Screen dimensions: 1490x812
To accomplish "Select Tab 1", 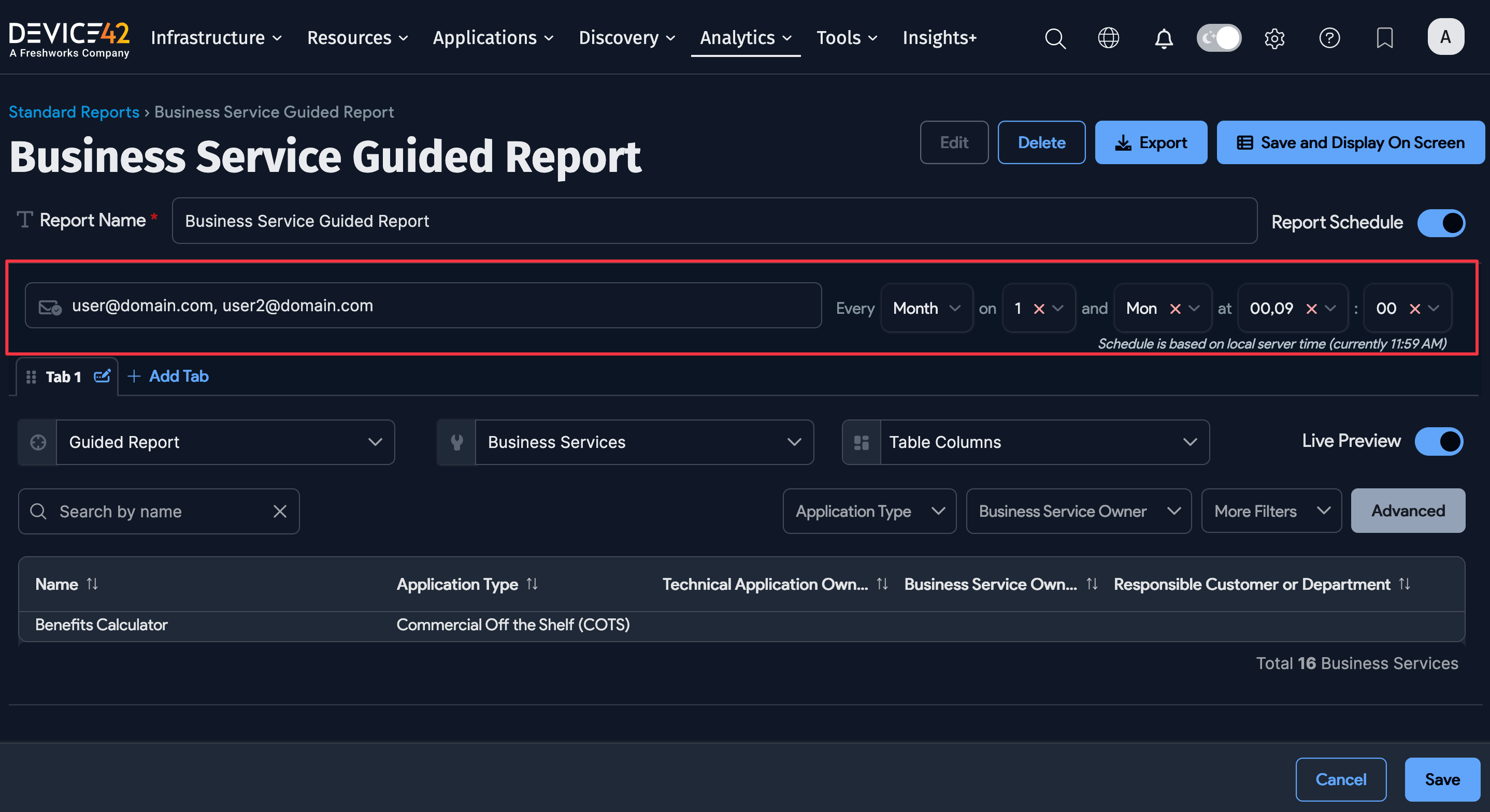I will pos(63,377).
